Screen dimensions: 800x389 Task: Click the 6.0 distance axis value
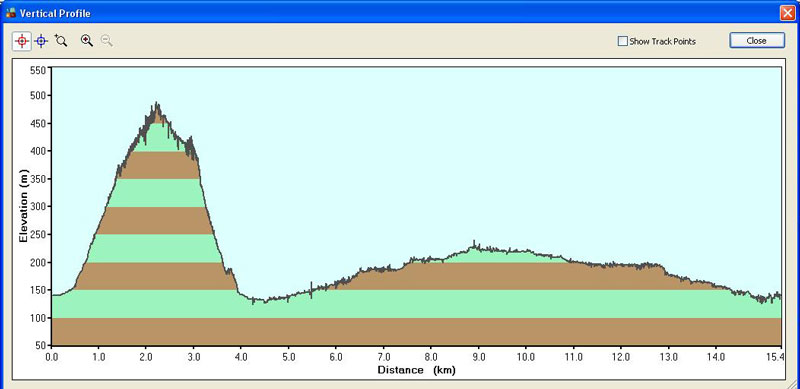pyautogui.click(x=336, y=357)
